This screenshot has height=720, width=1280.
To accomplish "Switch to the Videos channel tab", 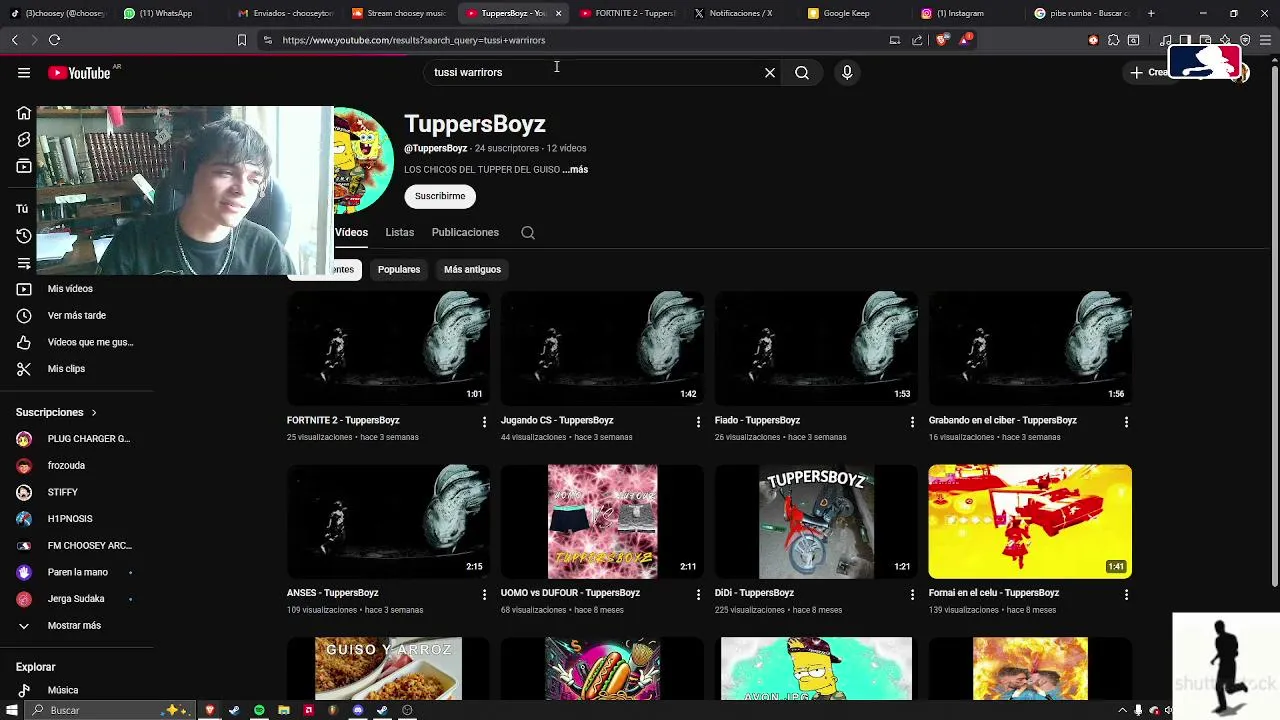I will 351,233.
